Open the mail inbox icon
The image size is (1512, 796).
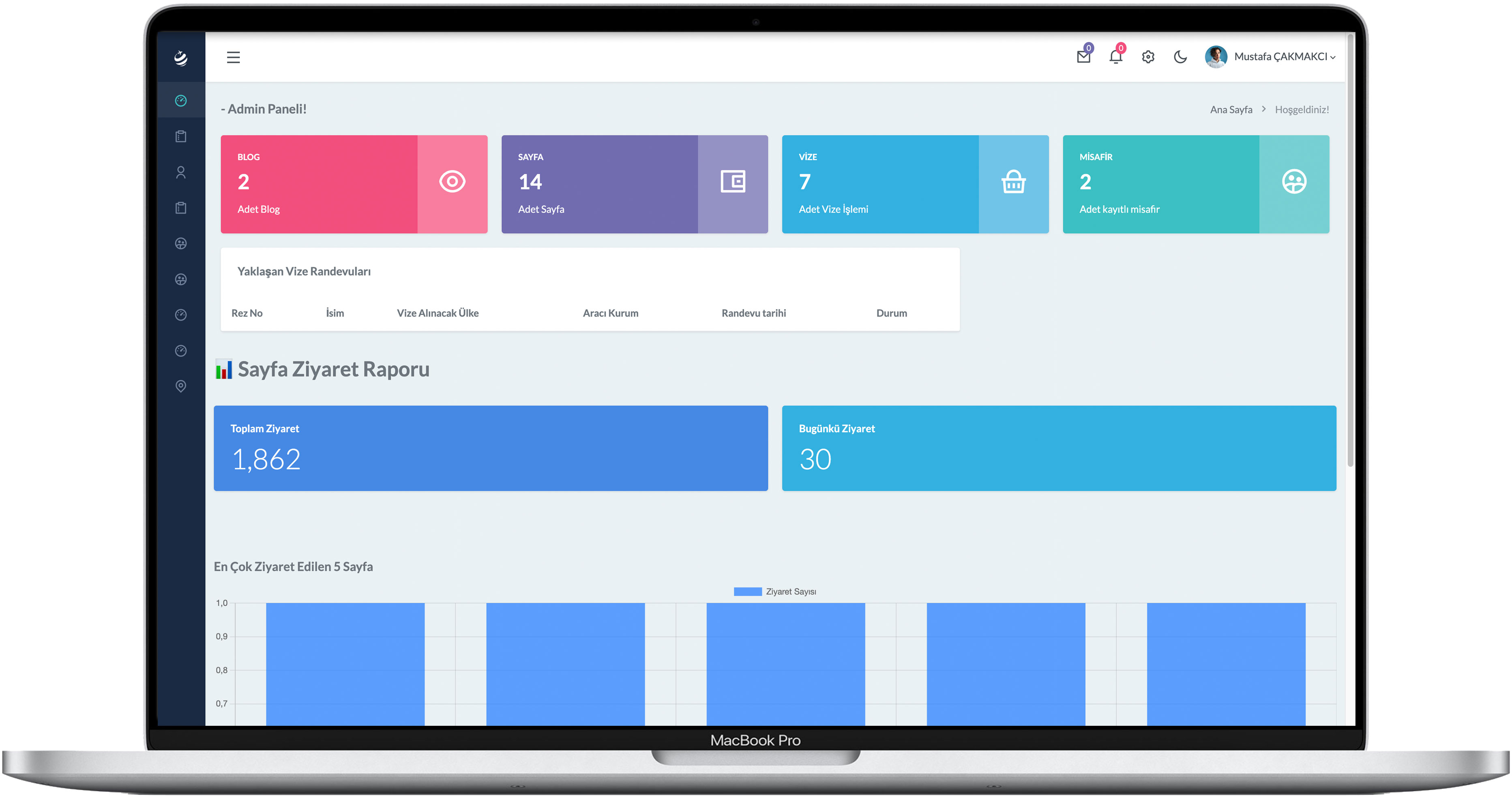(x=1083, y=56)
